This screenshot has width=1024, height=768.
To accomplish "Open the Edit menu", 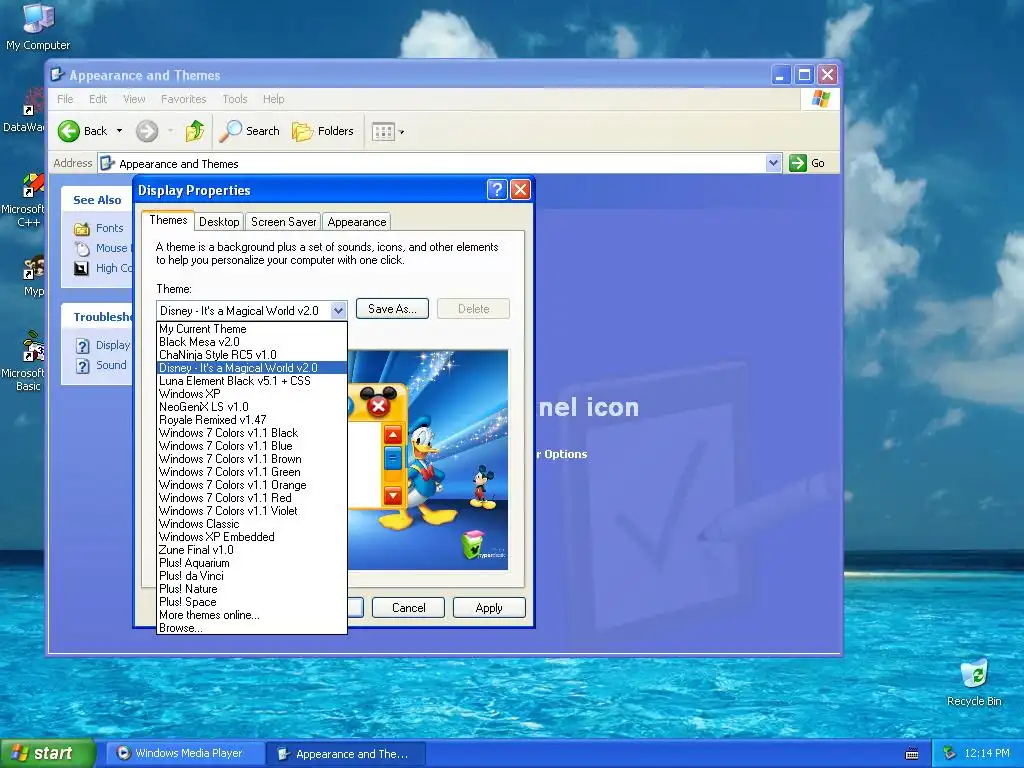I will [98, 99].
